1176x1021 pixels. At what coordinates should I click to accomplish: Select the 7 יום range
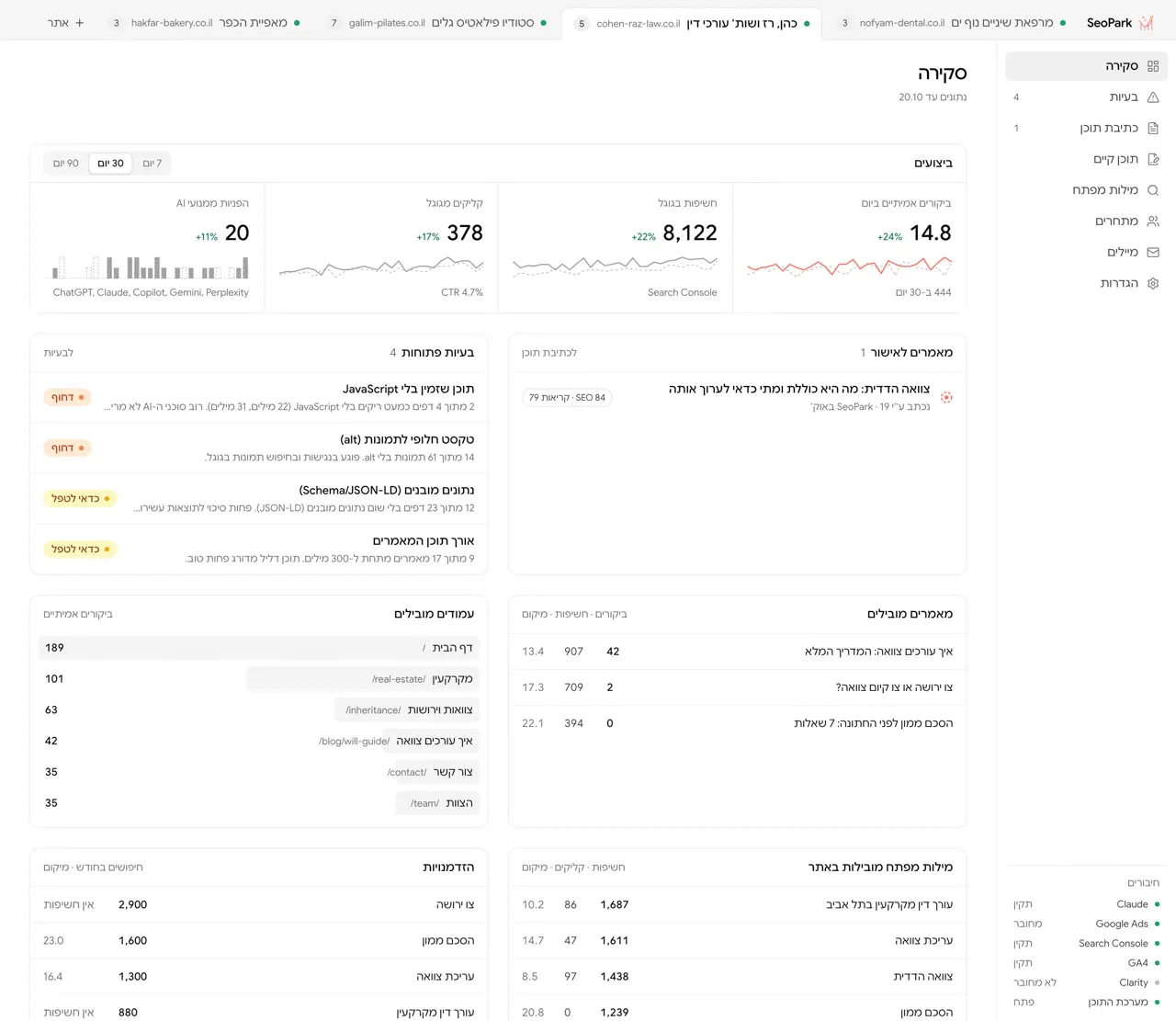tap(153, 164)
